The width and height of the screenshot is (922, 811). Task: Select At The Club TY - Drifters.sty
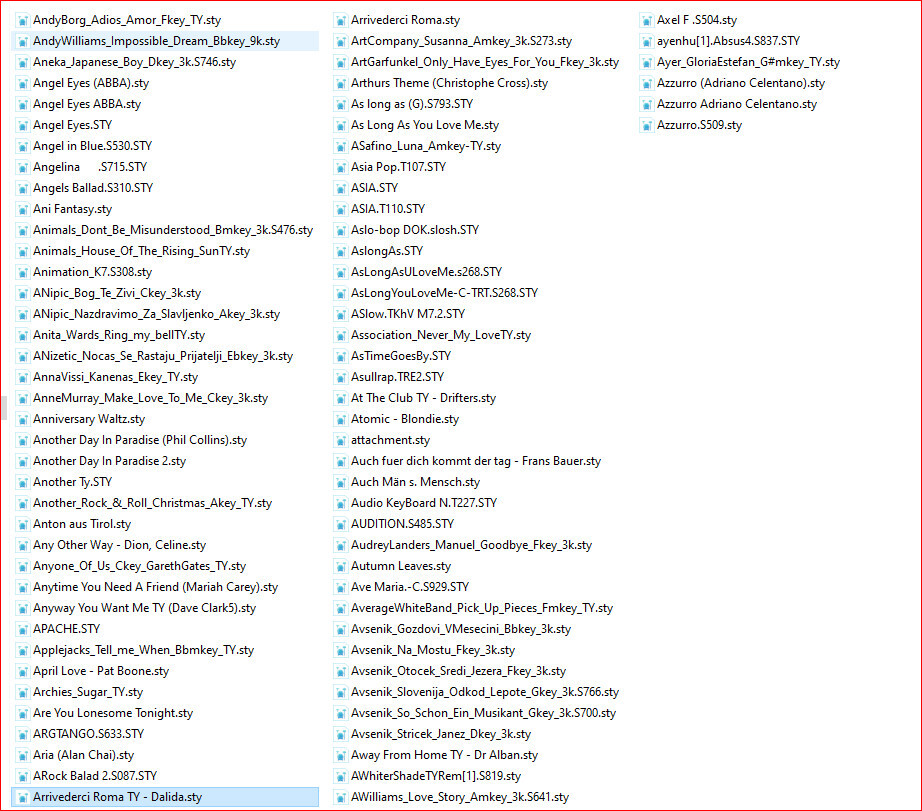[x=423, y=399]
